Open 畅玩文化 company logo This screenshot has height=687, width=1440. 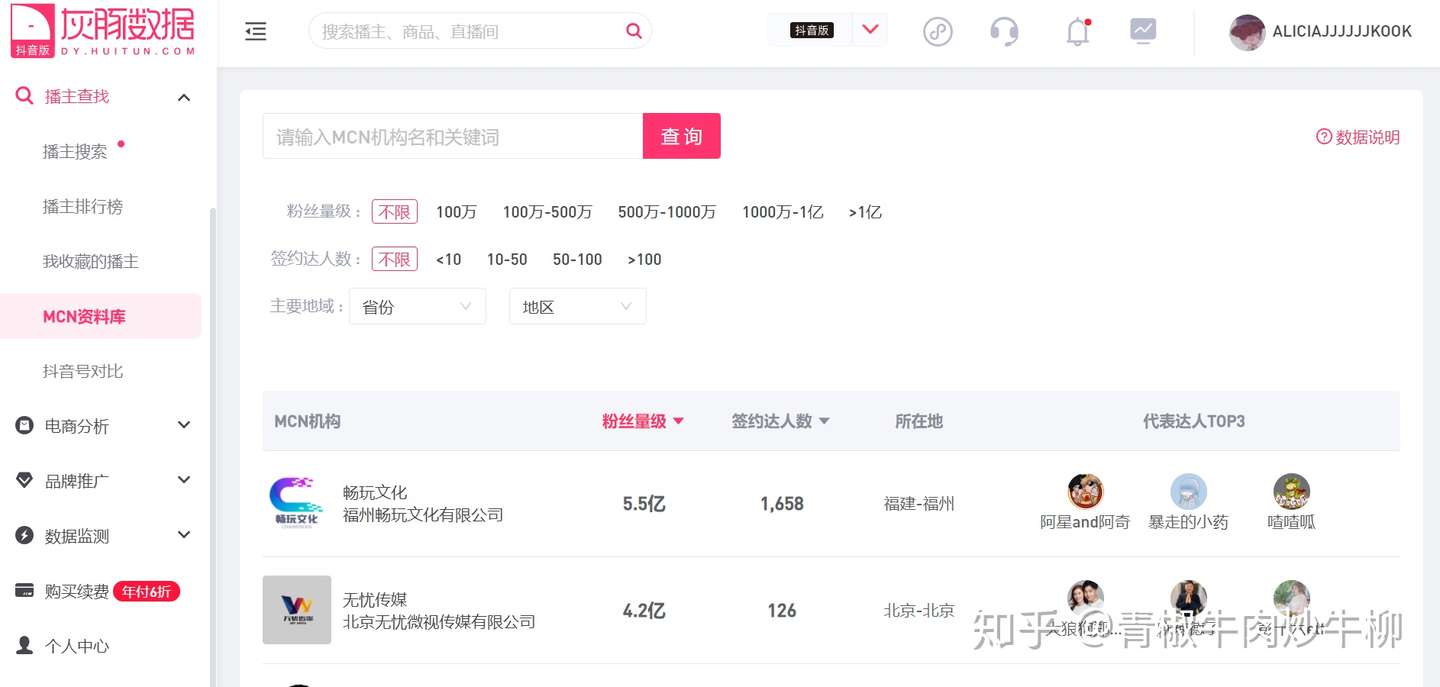pos(297,502)
